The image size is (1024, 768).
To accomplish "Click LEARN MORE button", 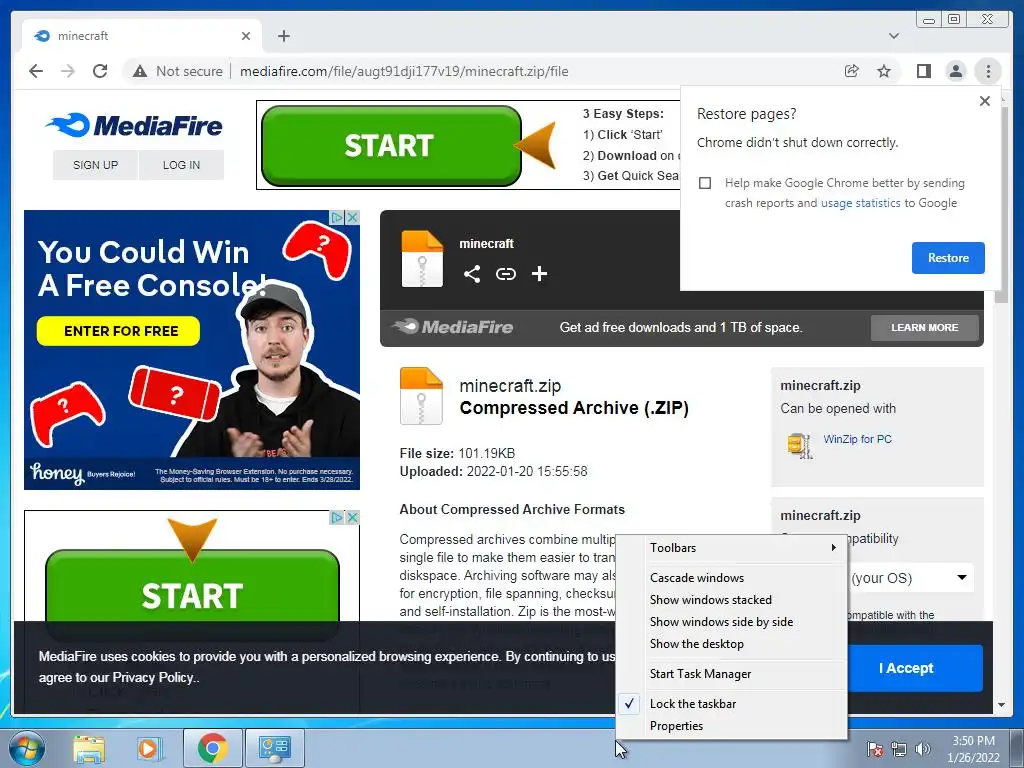I will point(925,327).
